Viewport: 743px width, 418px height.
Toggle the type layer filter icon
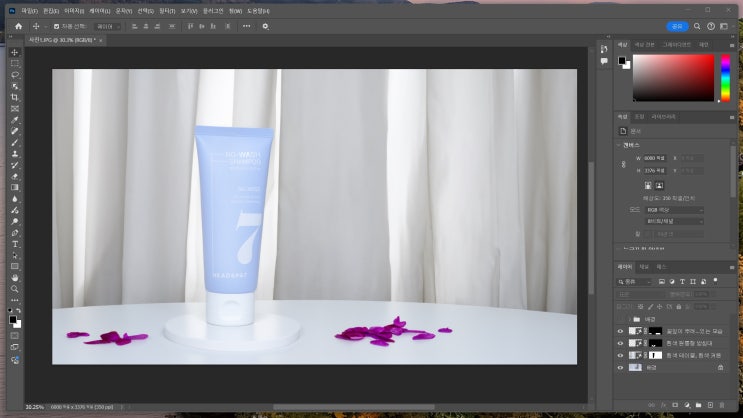click(x=682, y=282)
